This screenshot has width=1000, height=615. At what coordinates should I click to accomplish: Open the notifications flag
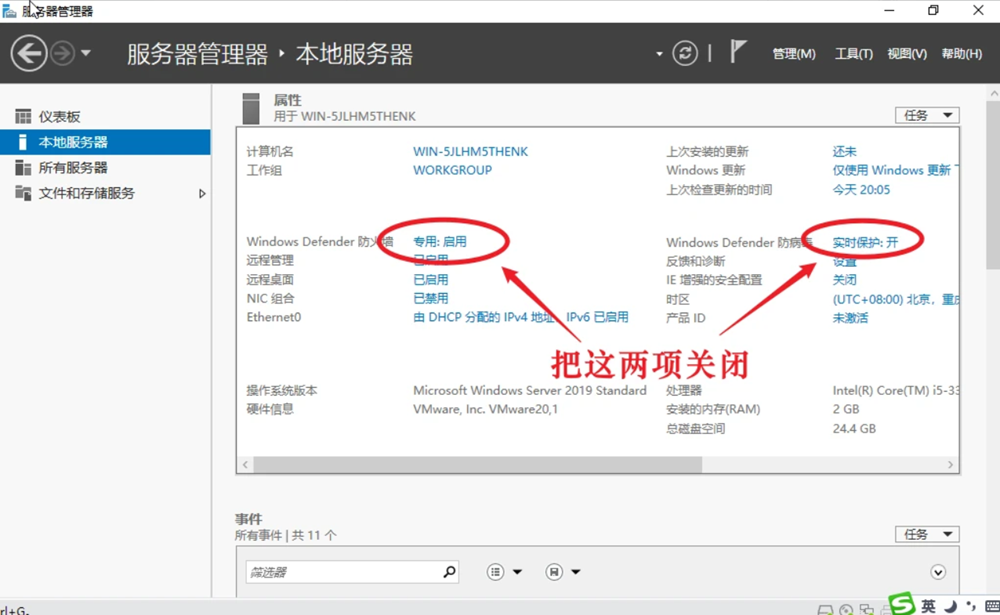click(x=738, y=52)
